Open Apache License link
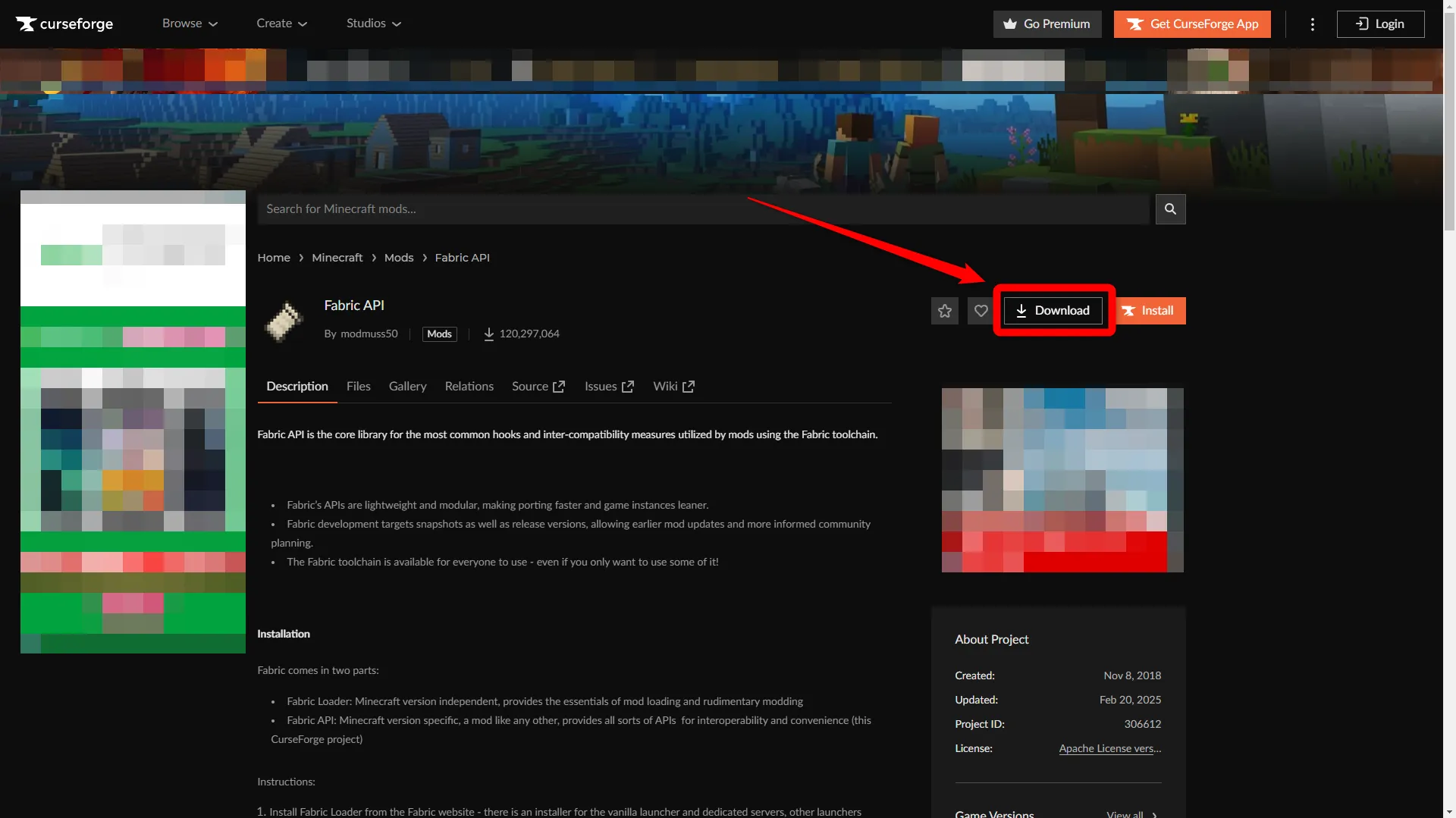 1110,749
